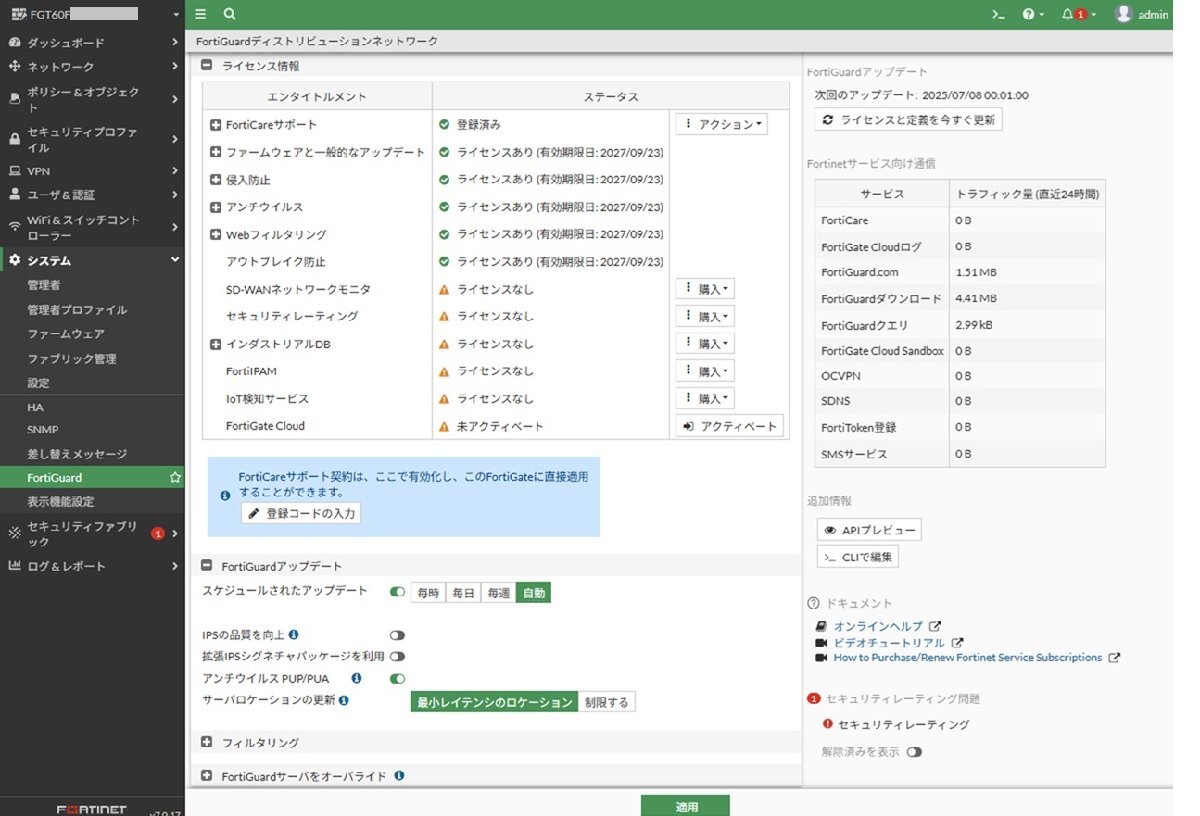Click the info icon beside アンチウイルス PUP/PUA
The height and width of the screenshot is (816, 1200).
pyautogui.click(x=357, y=678)
